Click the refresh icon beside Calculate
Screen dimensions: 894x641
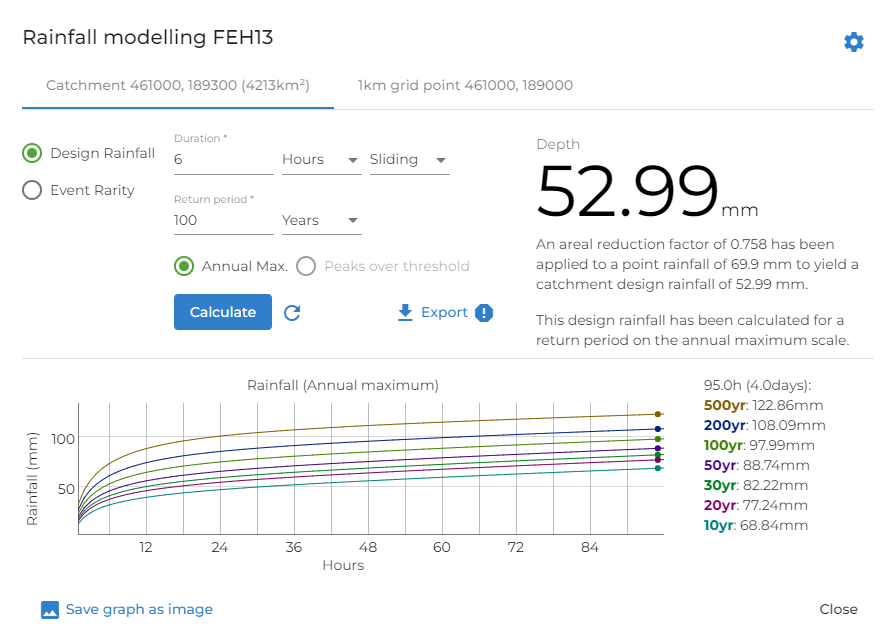(x=292, y=312)
